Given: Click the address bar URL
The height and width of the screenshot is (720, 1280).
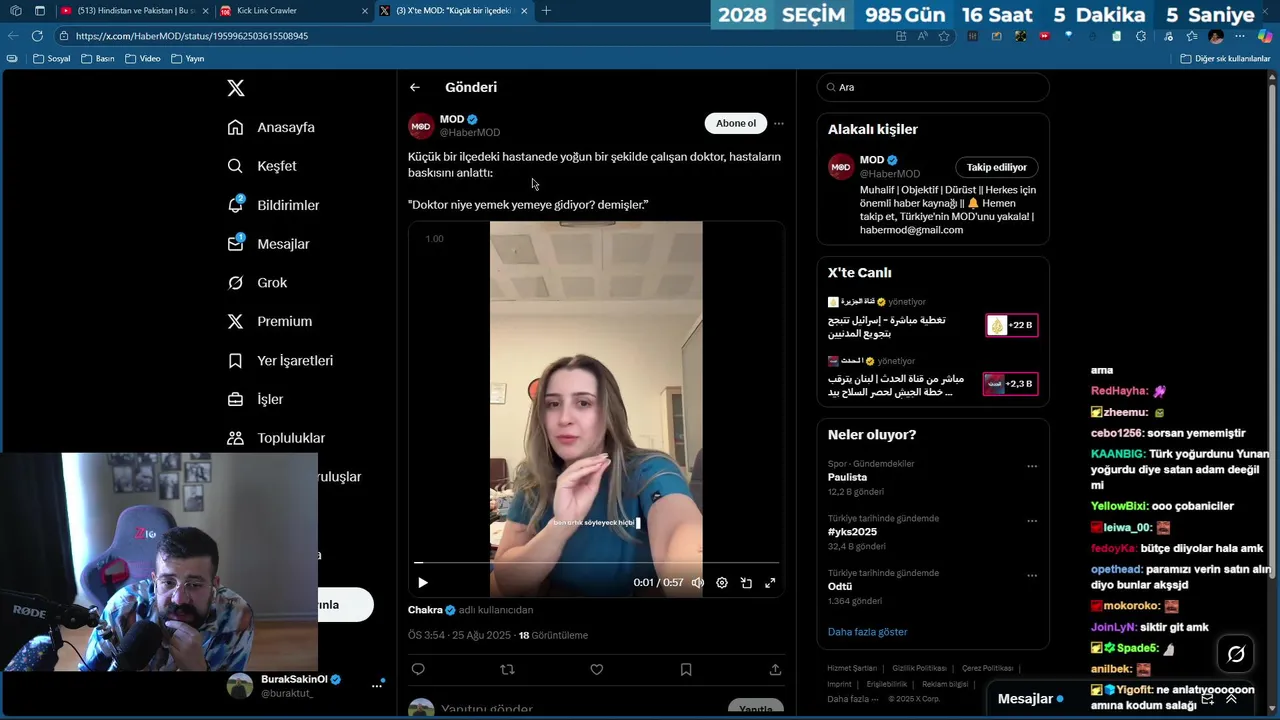Looking at the screenshot, I should pos(192,36).
